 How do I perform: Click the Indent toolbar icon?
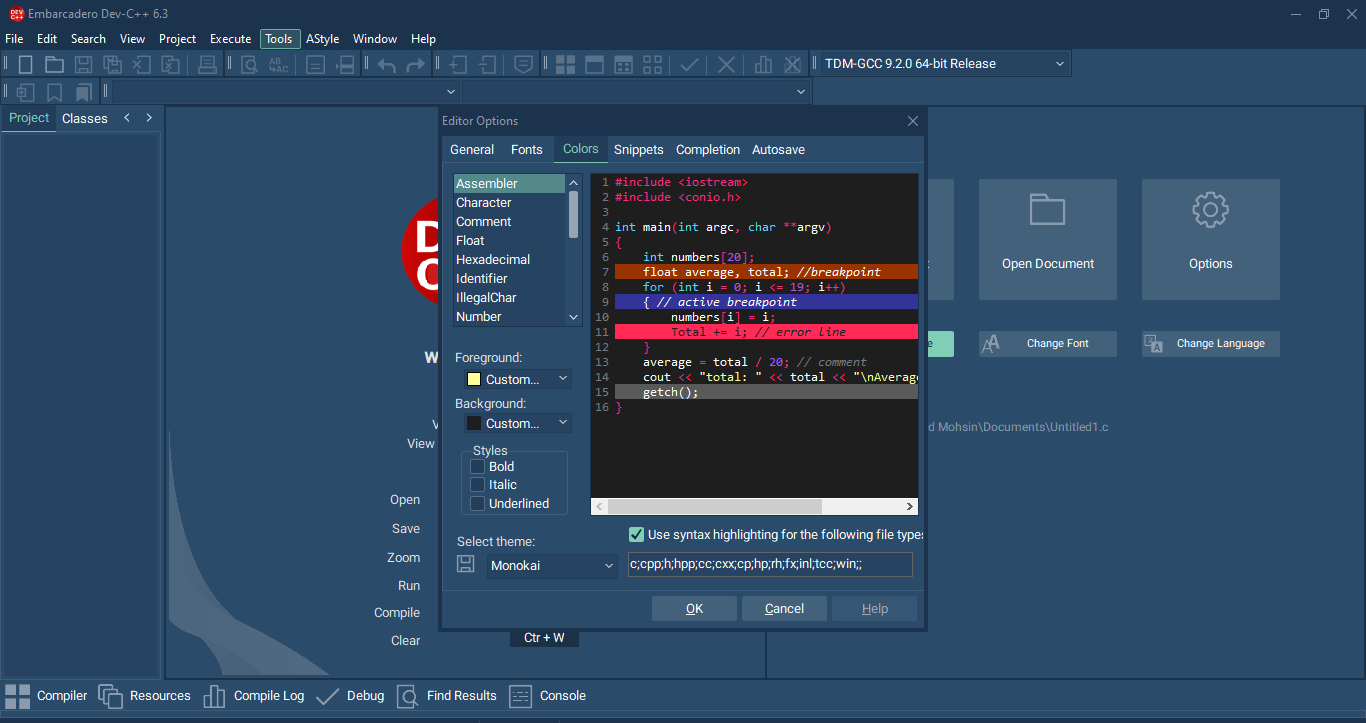457,64
